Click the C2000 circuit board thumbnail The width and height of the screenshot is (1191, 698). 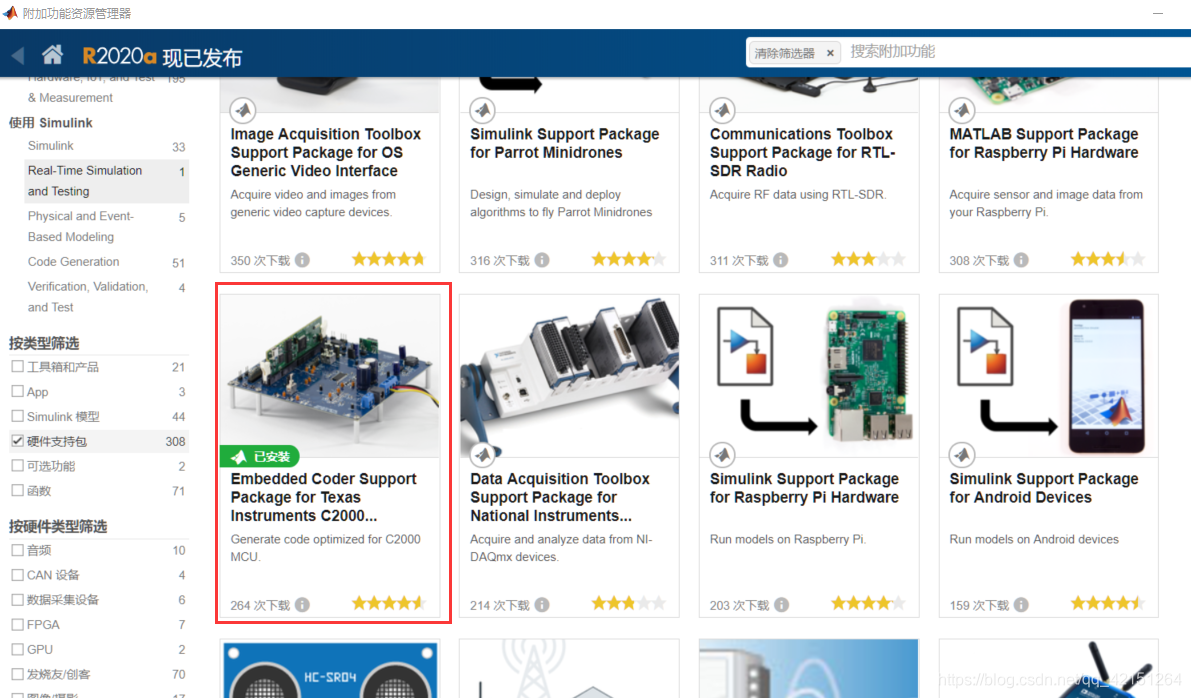pos(330,376)
